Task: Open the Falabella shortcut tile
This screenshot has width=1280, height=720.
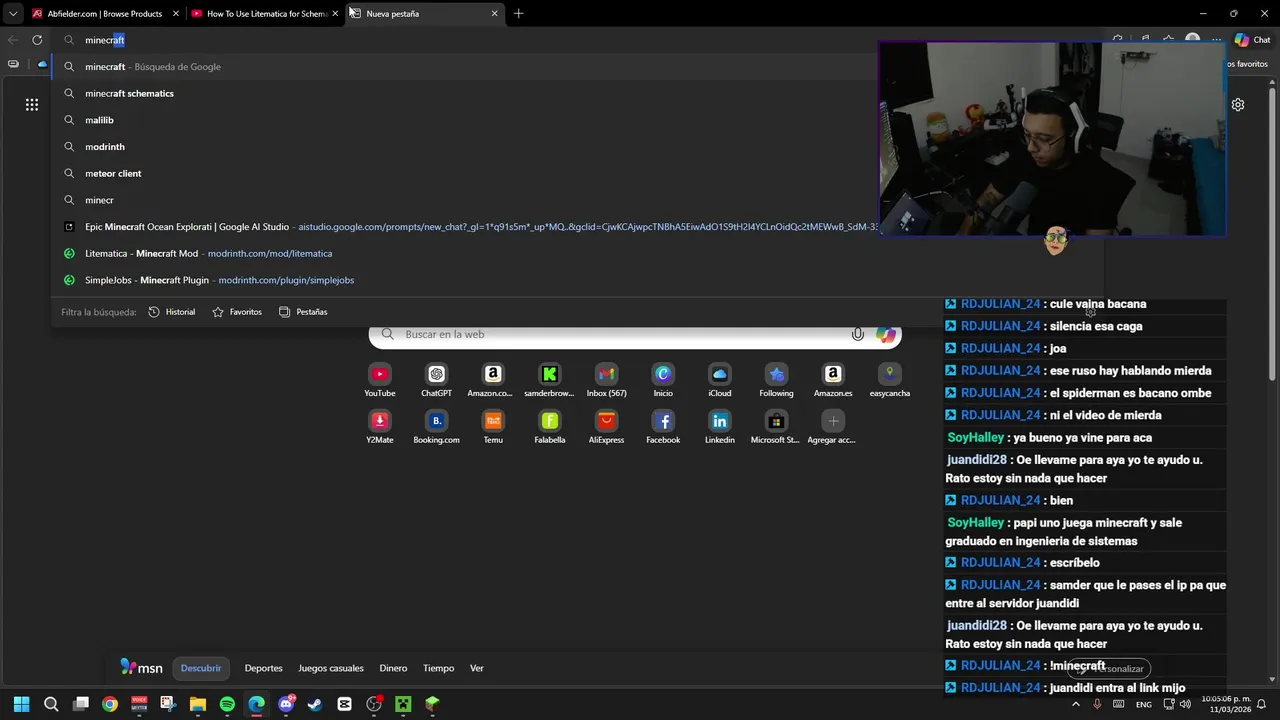Action: [549, 427]
